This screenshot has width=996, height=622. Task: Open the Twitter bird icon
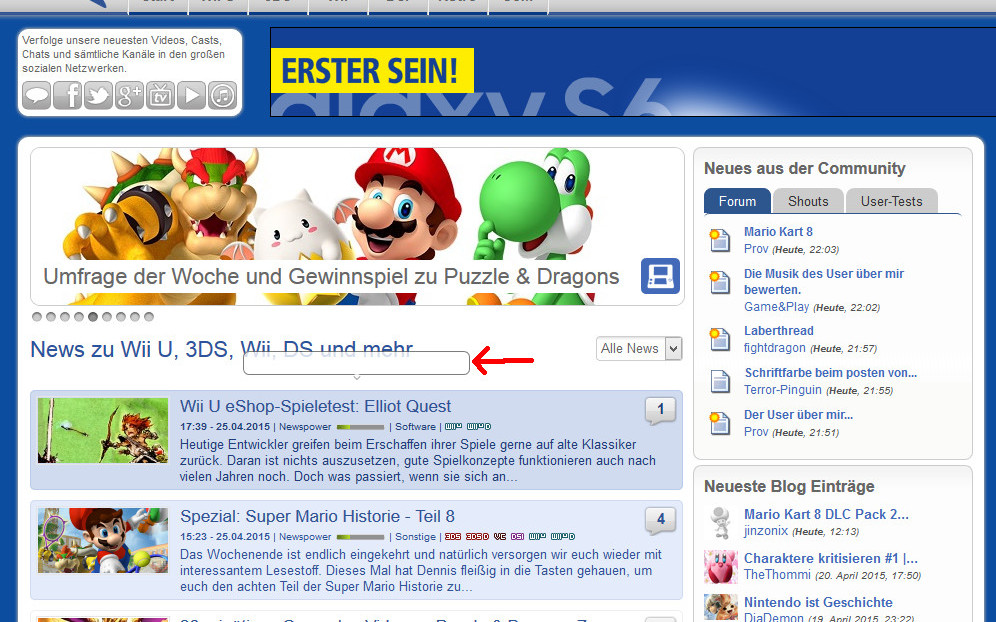click(x=98, y=95)
